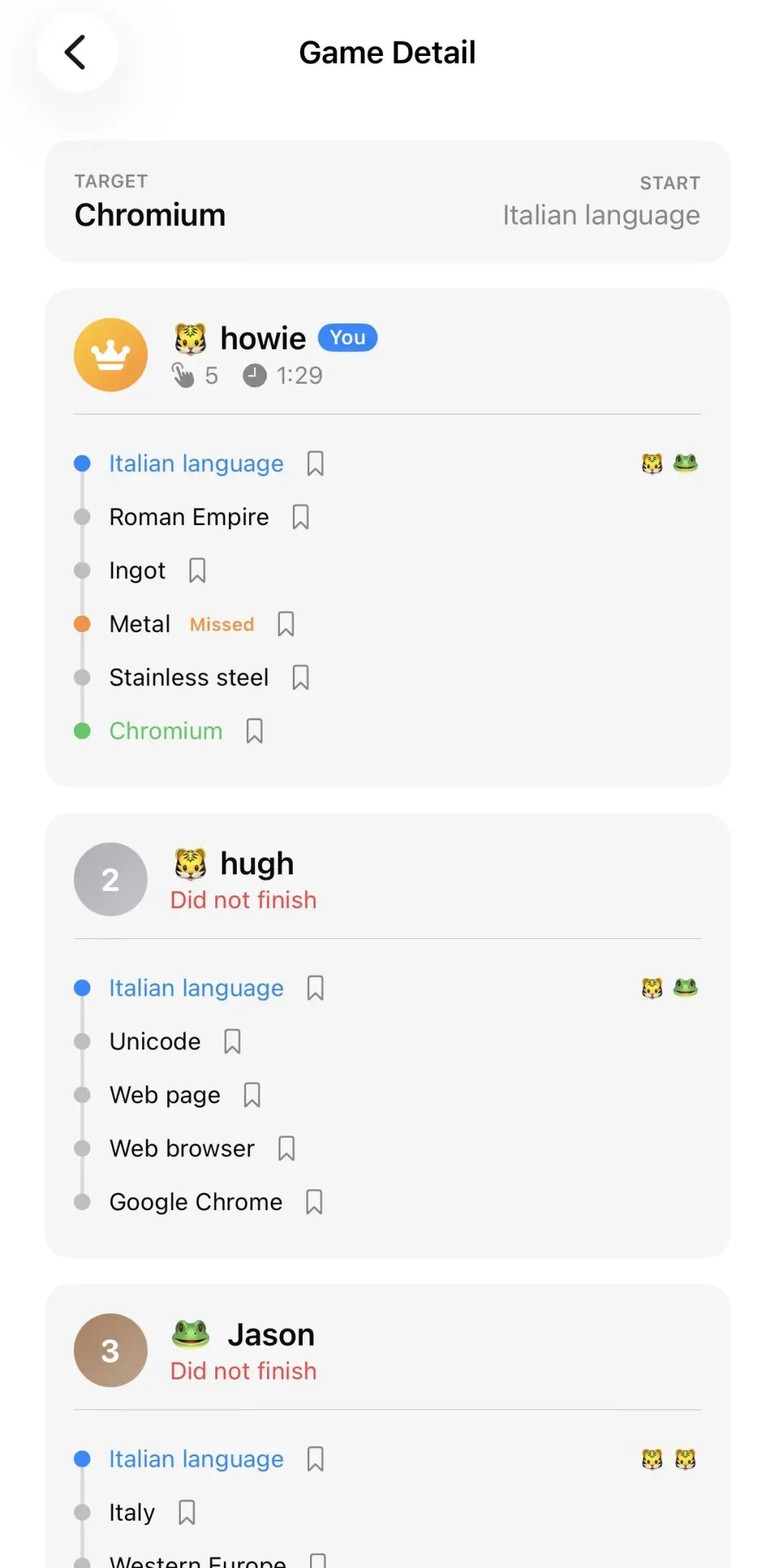Tap bookmark icon next to Chromium
The height and width of the screenshot is (1568, 775).
coord(255,732)
